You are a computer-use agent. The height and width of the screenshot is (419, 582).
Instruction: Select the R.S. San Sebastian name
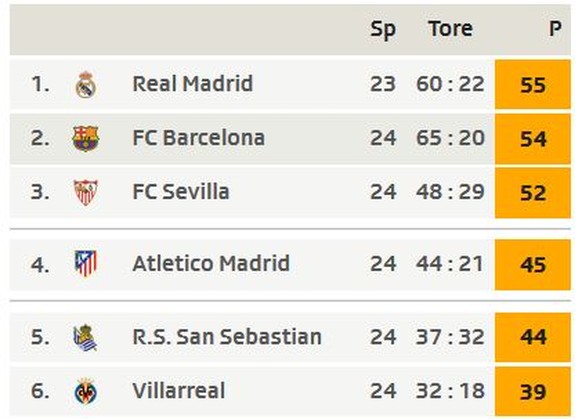coord(227,337)
